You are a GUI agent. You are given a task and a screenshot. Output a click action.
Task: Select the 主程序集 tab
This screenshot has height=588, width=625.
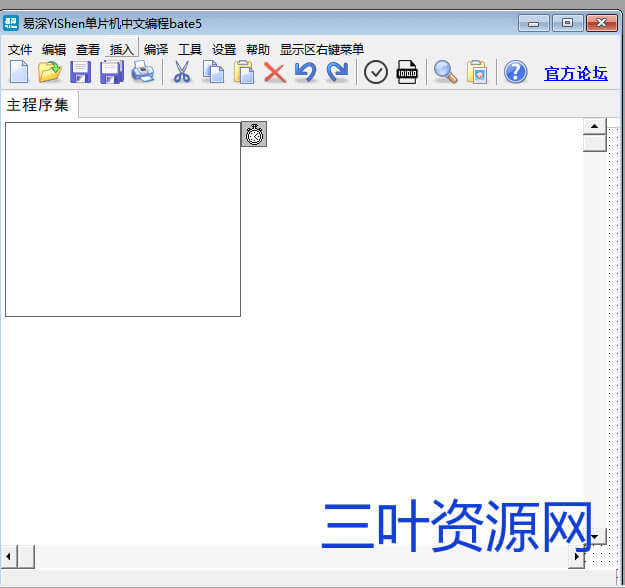coord(39,105)
